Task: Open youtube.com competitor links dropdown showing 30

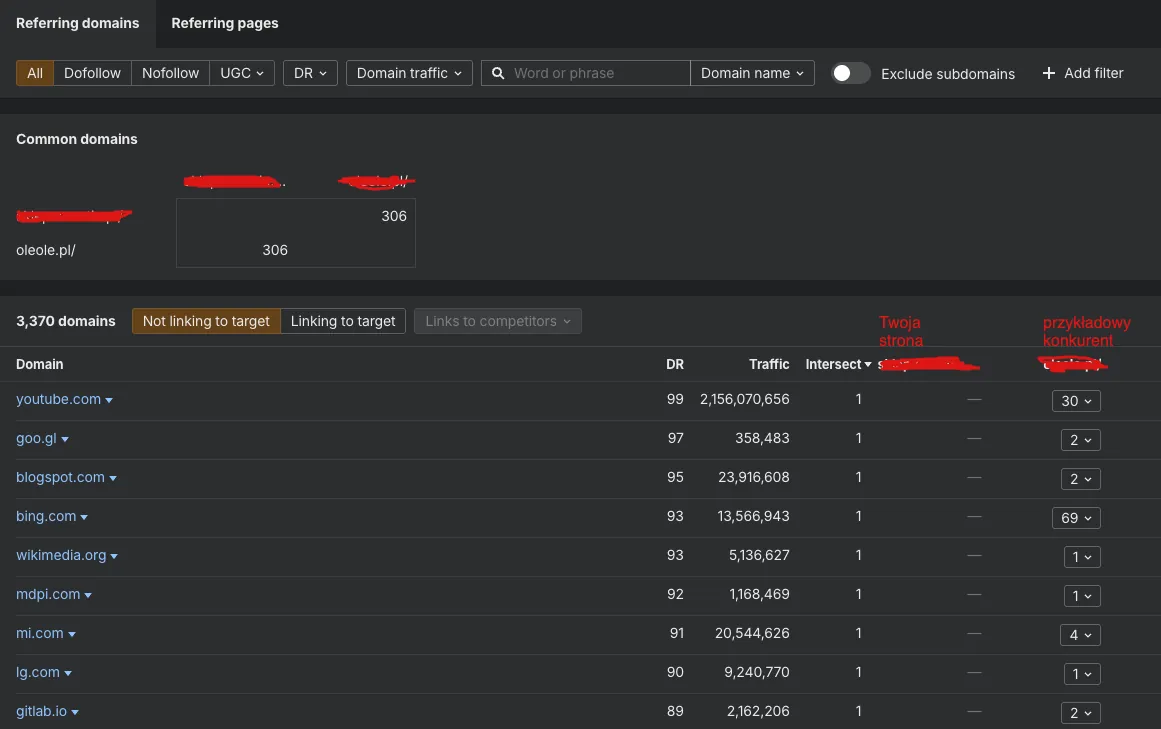Action: 1076,401
